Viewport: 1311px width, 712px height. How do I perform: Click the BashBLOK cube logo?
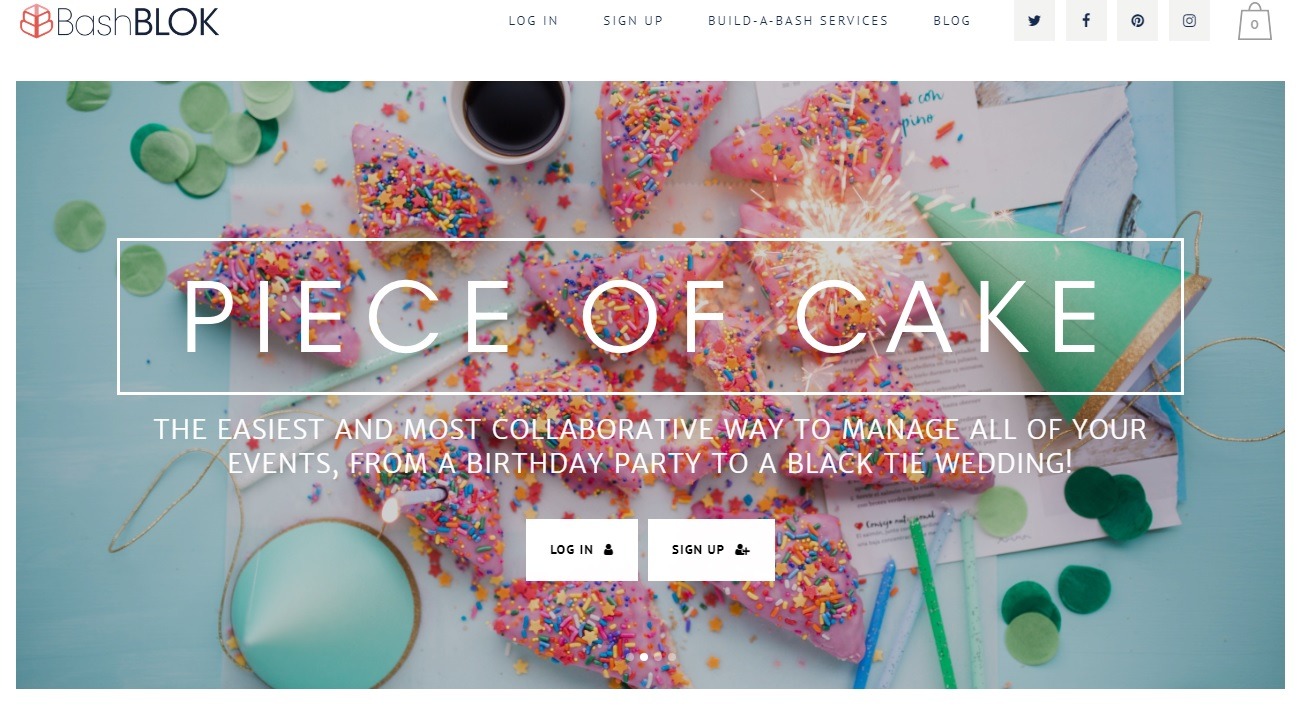click(36, 21)
